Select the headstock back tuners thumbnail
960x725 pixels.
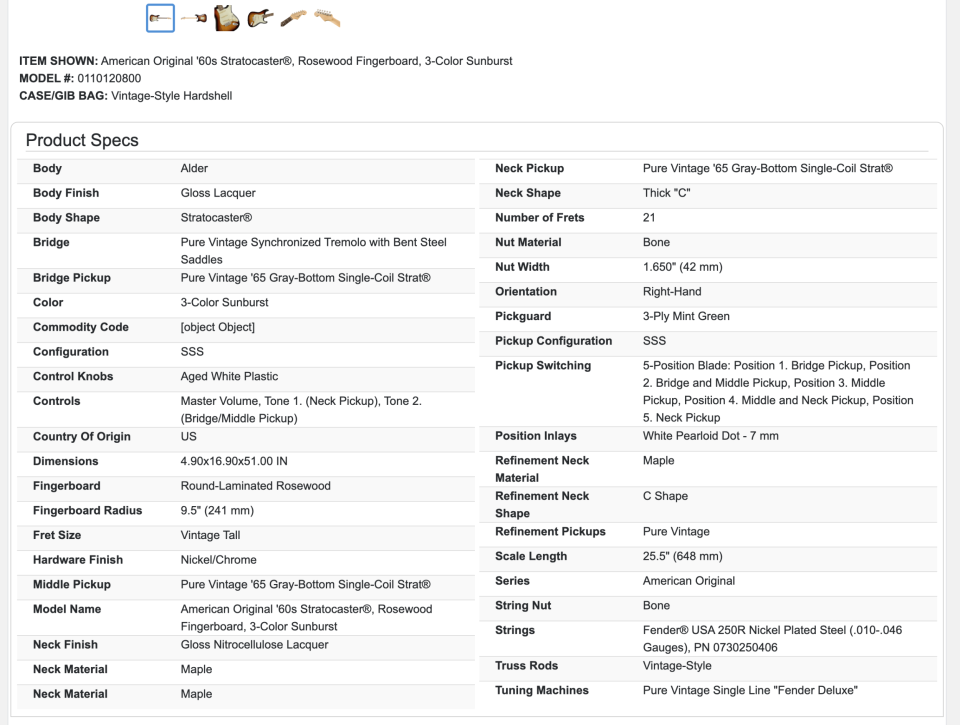click(x=327, y=17)
